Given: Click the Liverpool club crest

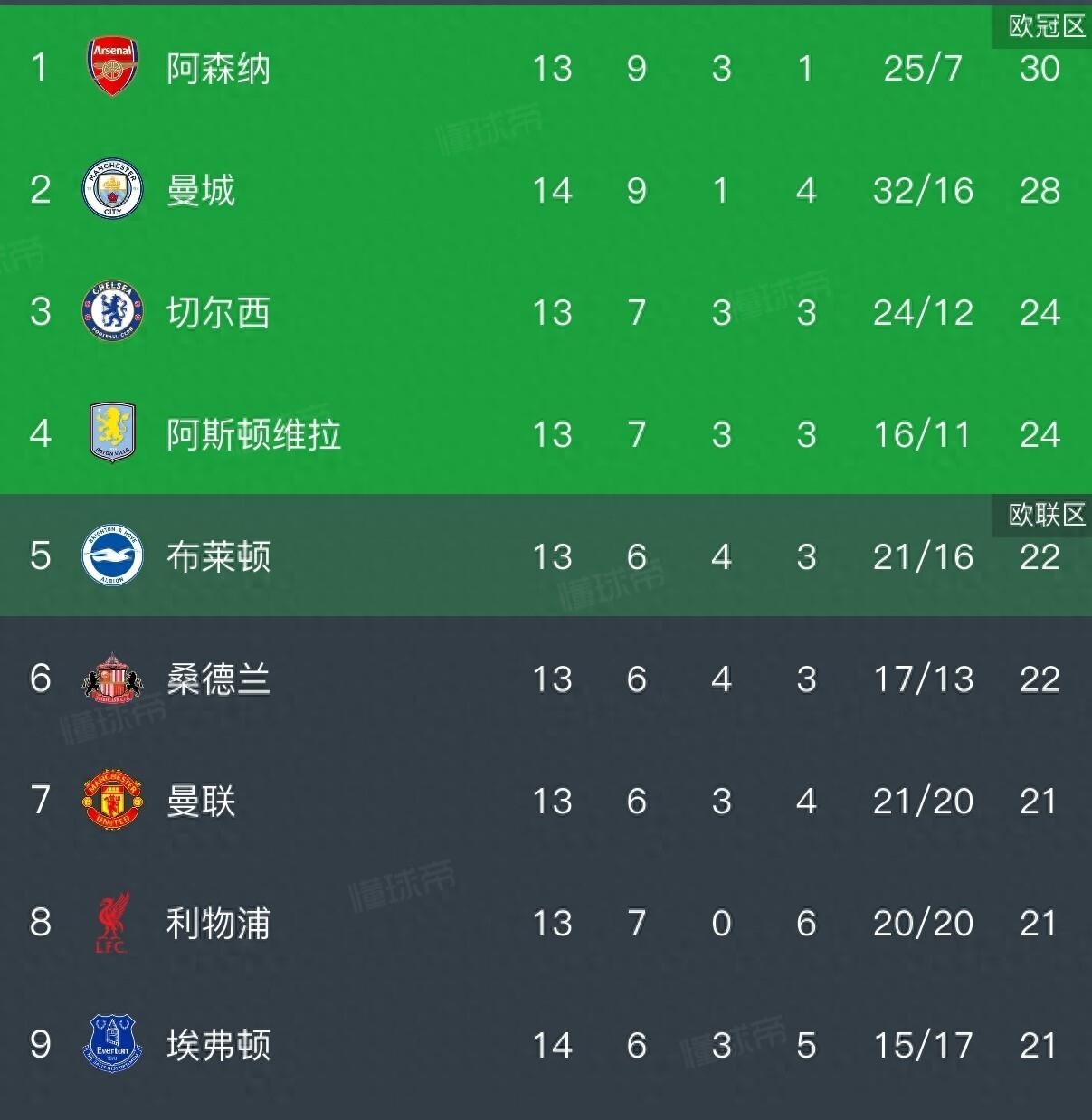Looking at the screenshot, I should [112, 922].
